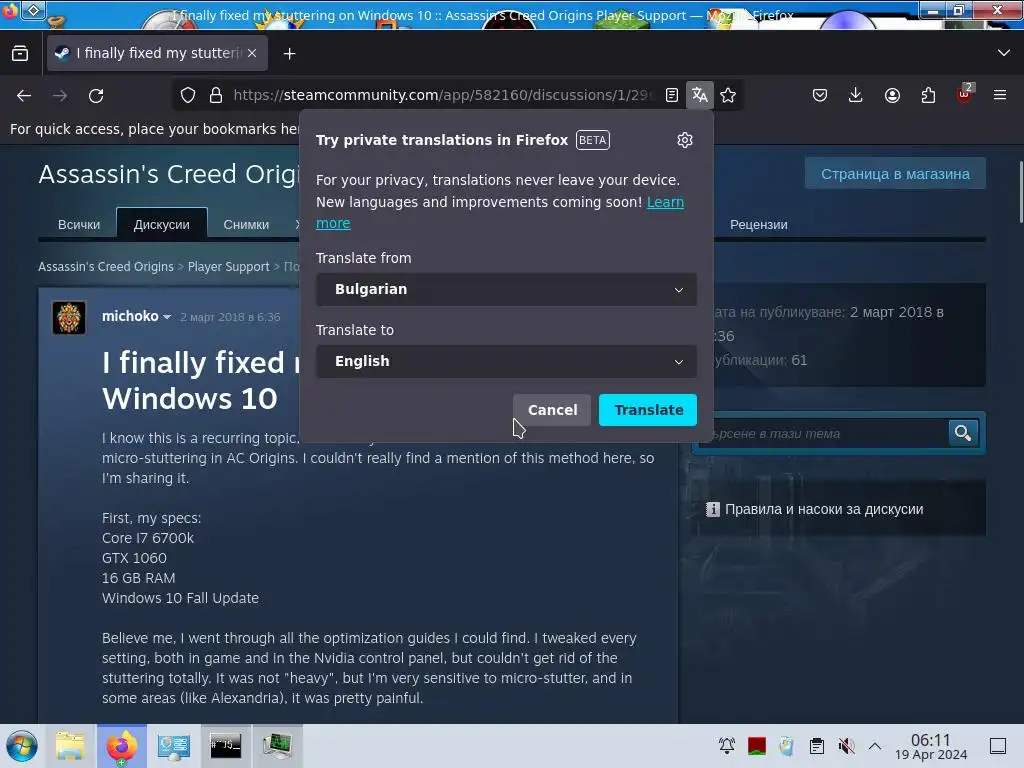1024x768 pixels.
Task: Click the Страница в магазина button
Action: [x=895, y=174]
